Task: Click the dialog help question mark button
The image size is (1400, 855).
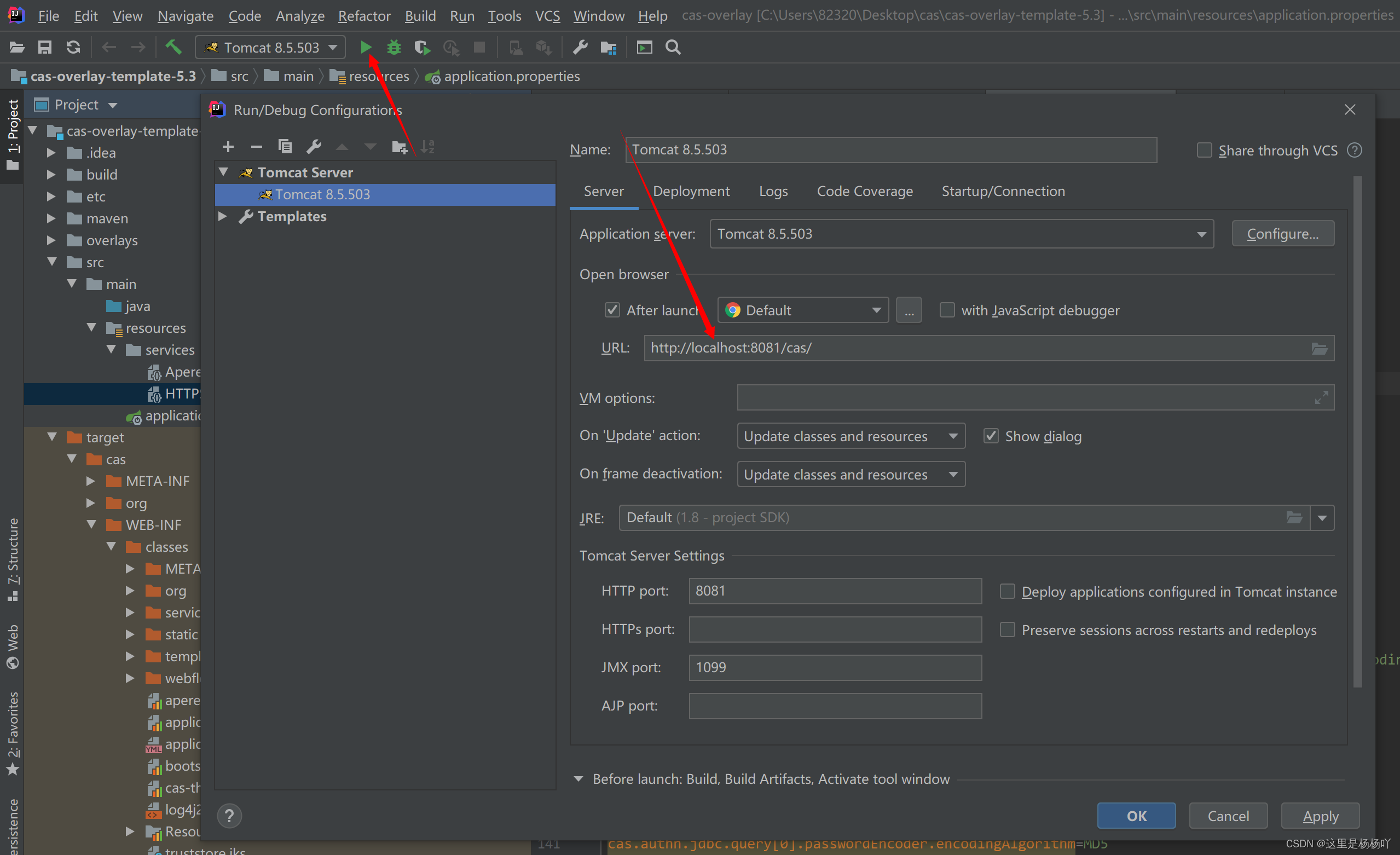Action: [x=229, y=816]
